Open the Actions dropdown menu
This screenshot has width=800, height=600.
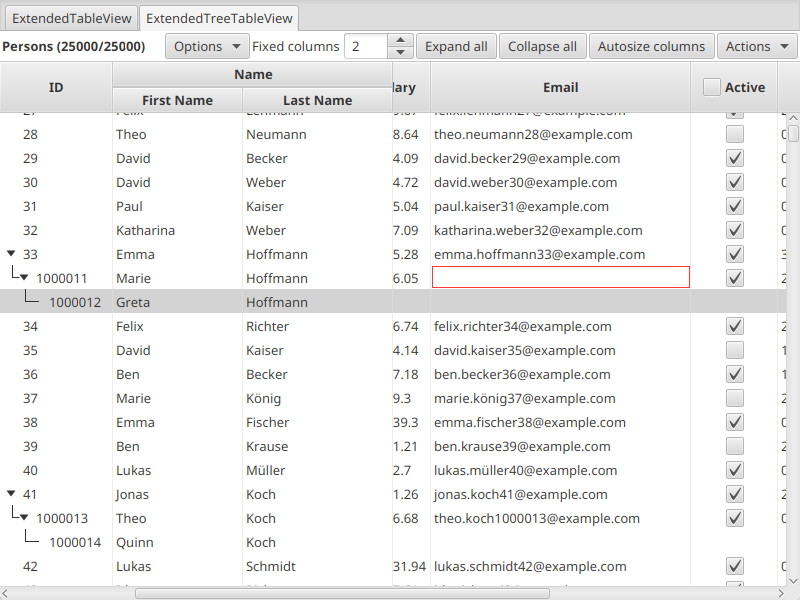(757, 46)
